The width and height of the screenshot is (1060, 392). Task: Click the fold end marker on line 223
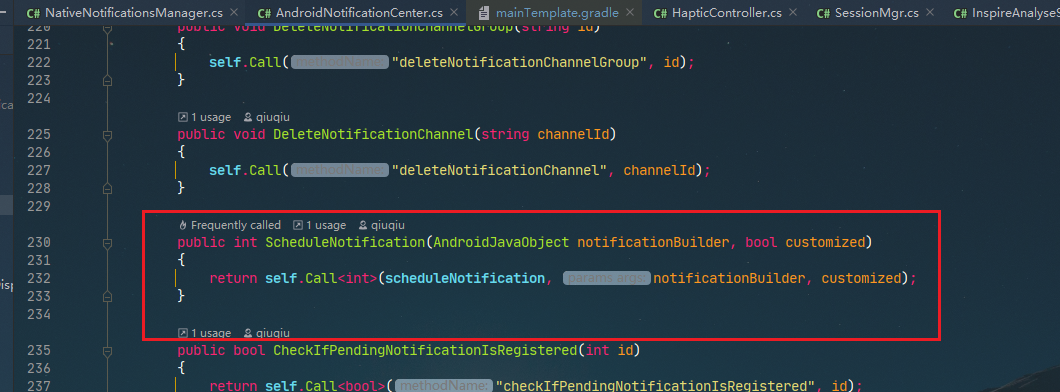click(107, 80)
